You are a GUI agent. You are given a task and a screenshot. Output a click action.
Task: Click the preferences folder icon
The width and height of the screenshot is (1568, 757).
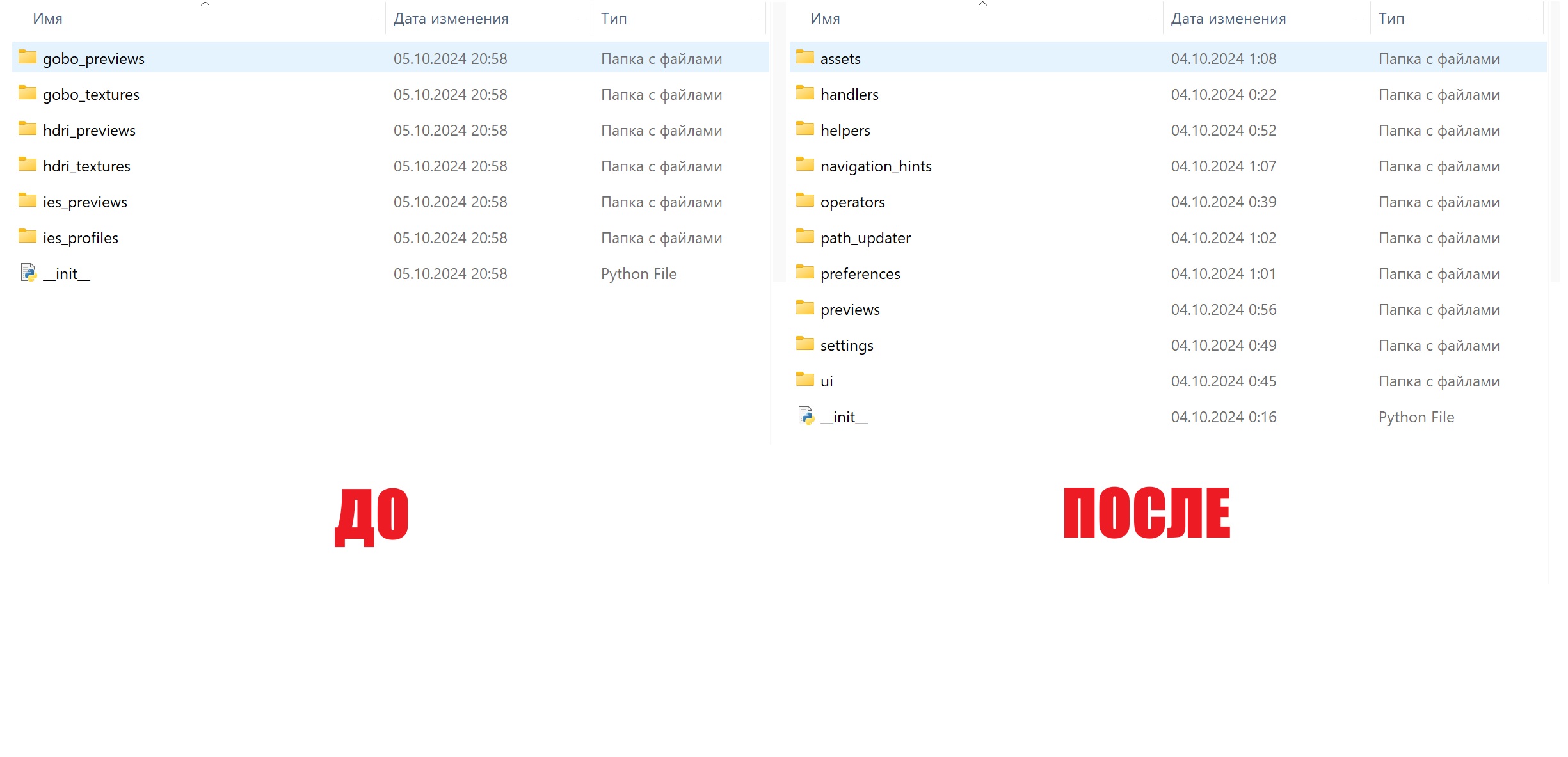click(805, 273)
